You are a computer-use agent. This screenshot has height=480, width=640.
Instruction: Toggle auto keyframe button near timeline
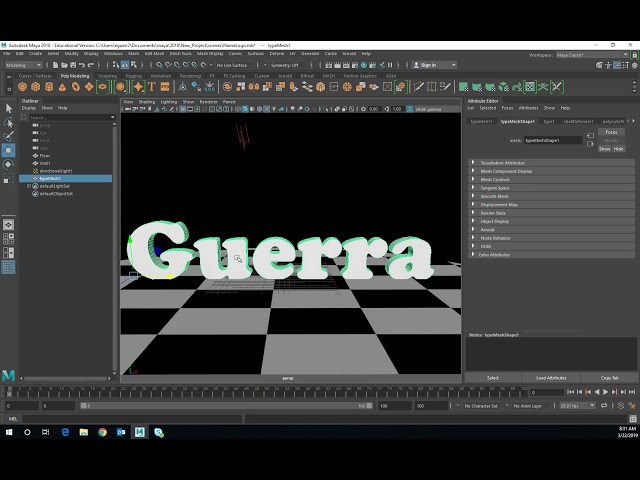pyautogui.click(x=621, y=406)
